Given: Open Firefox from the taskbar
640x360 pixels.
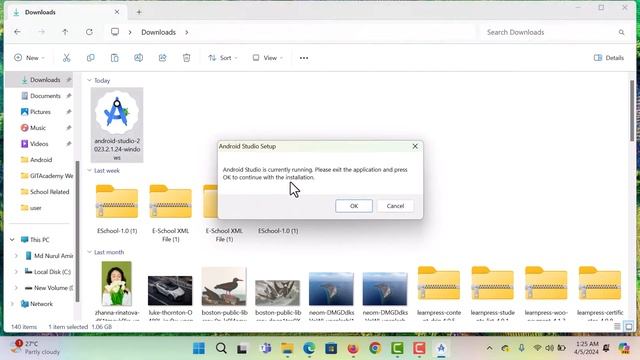Looking at the screenshot, I should (353, 348).
